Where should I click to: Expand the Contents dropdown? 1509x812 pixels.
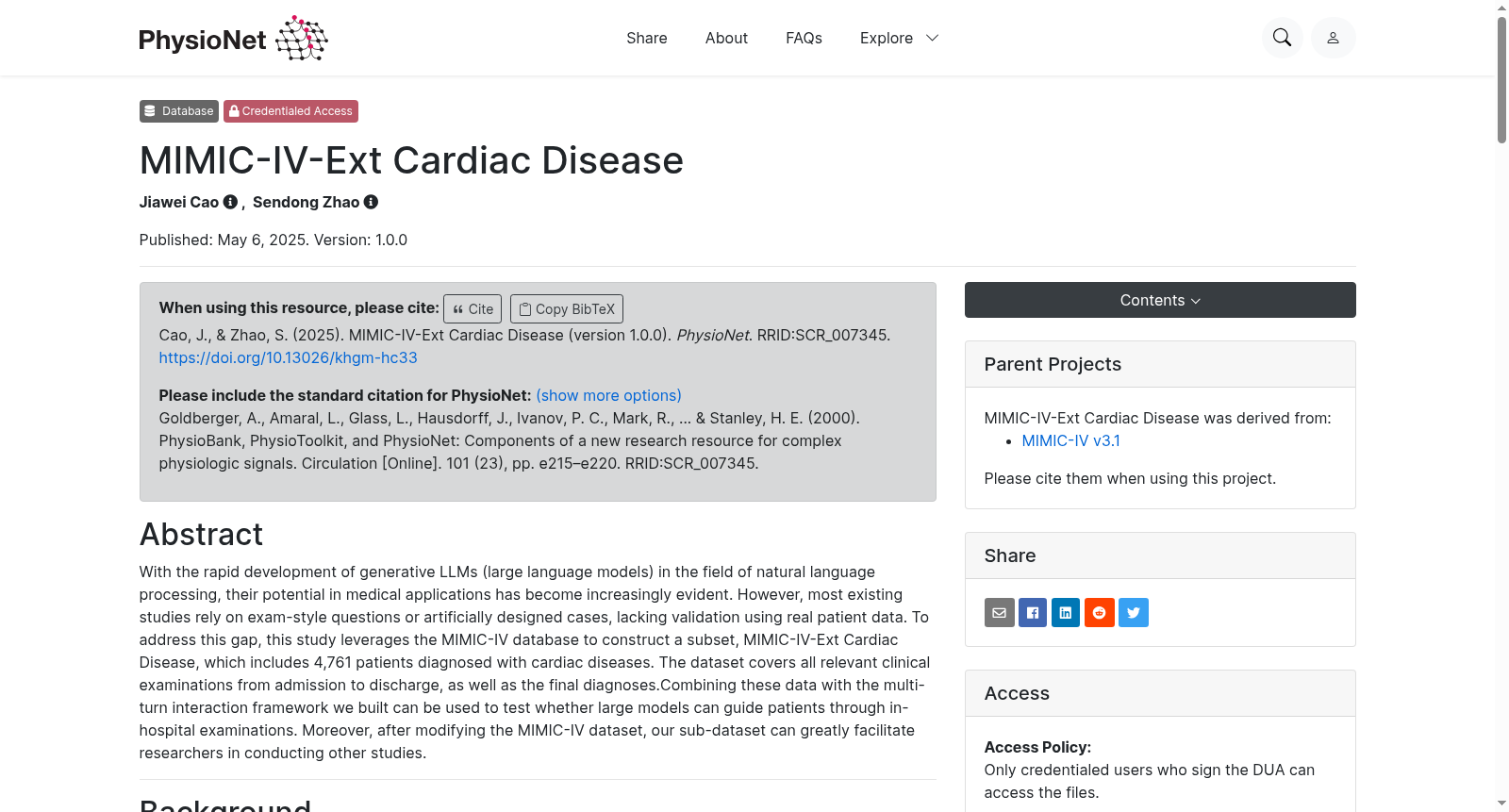1160,300
